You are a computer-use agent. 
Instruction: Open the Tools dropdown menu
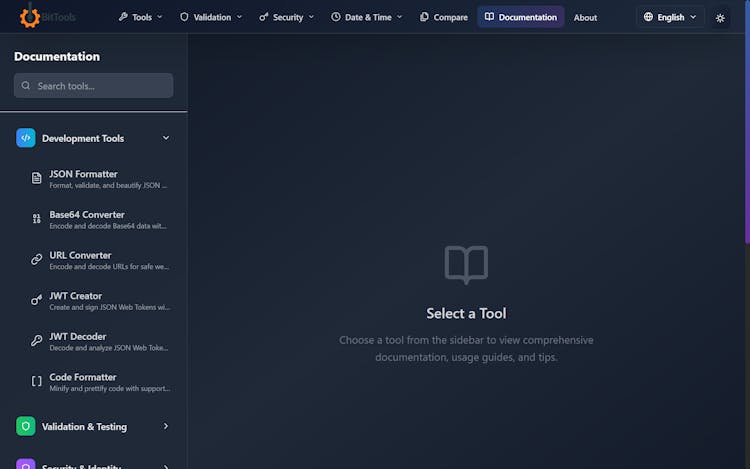point(140,17)
